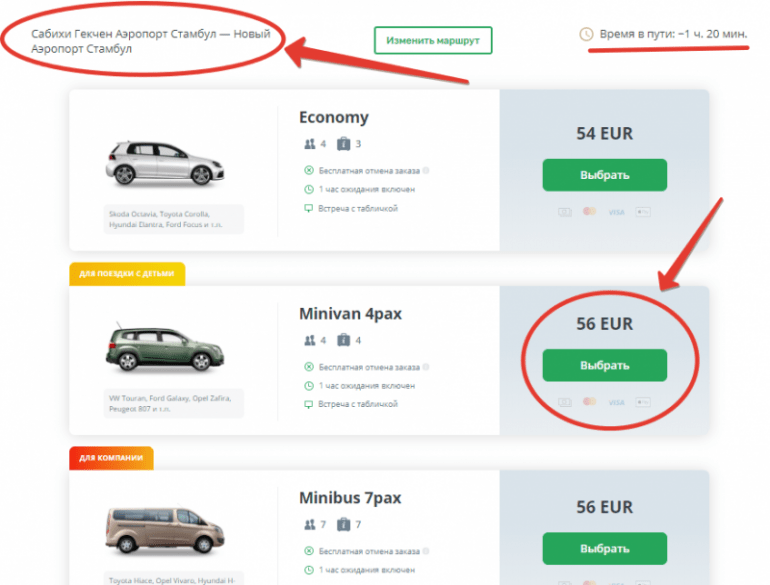Pick the Minibus 7pax Выбрать button
Screen dimensions: 770x585
coord(605,548)
